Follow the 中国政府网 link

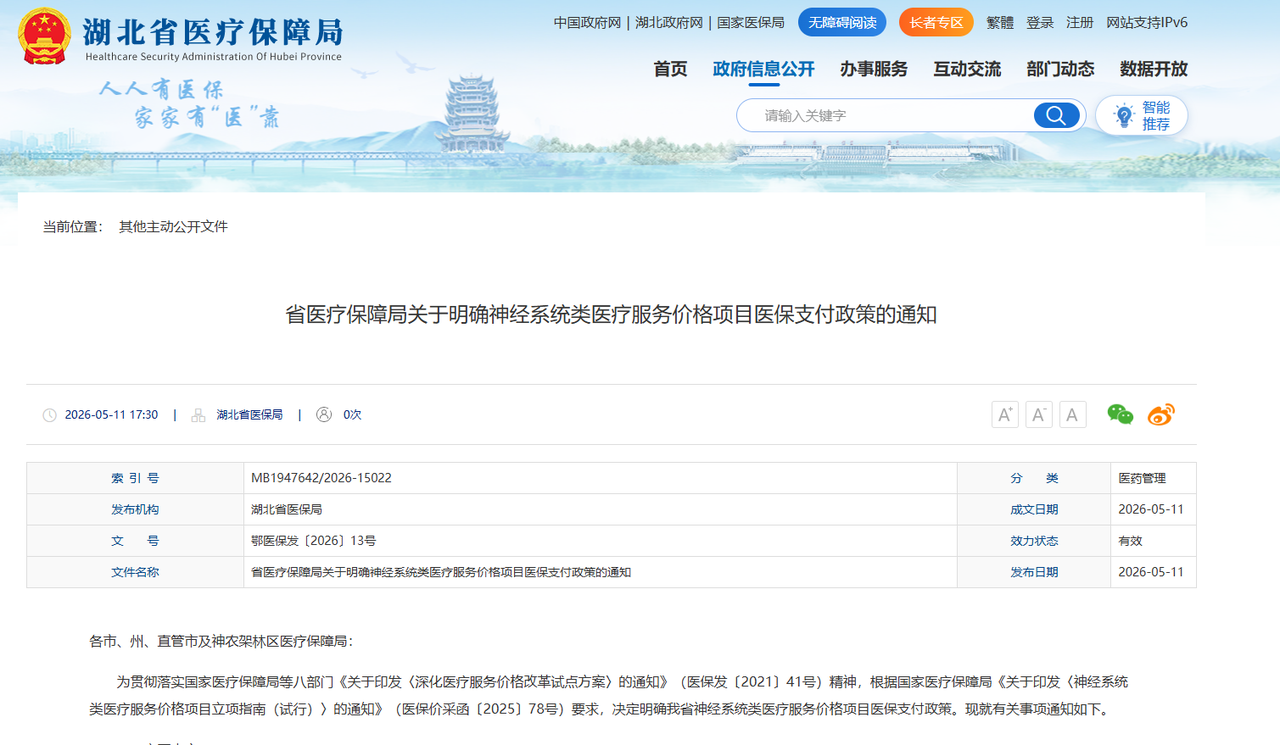(x=588, y=22)
